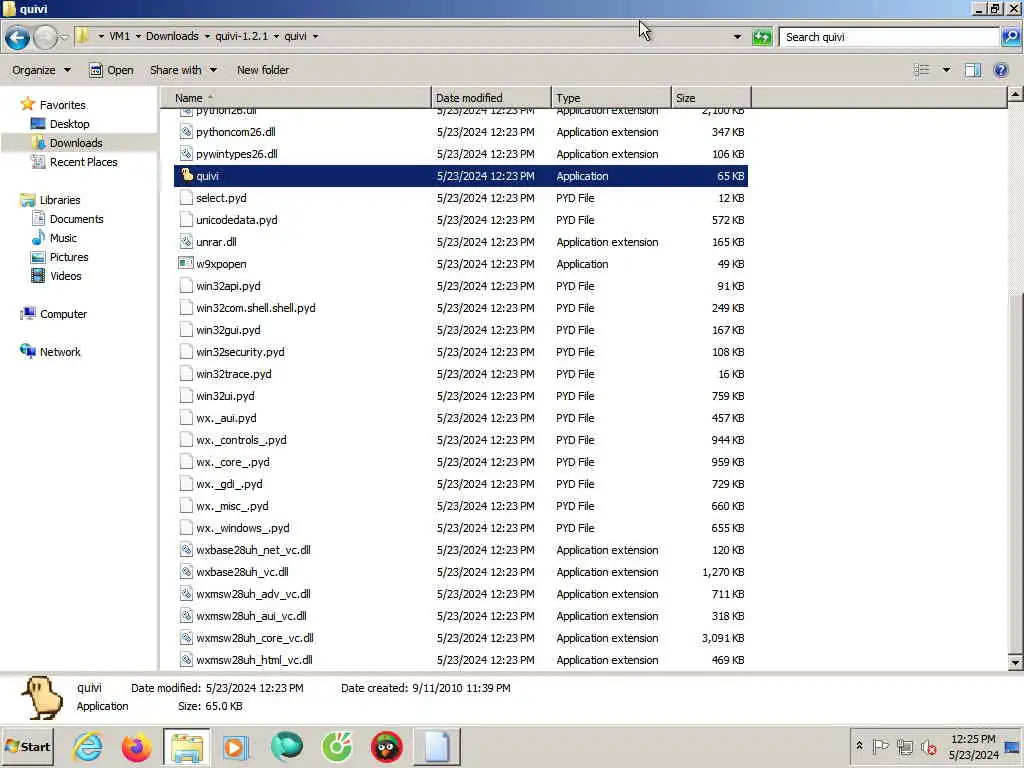Expand the address bar history dropdown arrow
The width and height of the screenshot is (1024, 768).
coord(737,37)
